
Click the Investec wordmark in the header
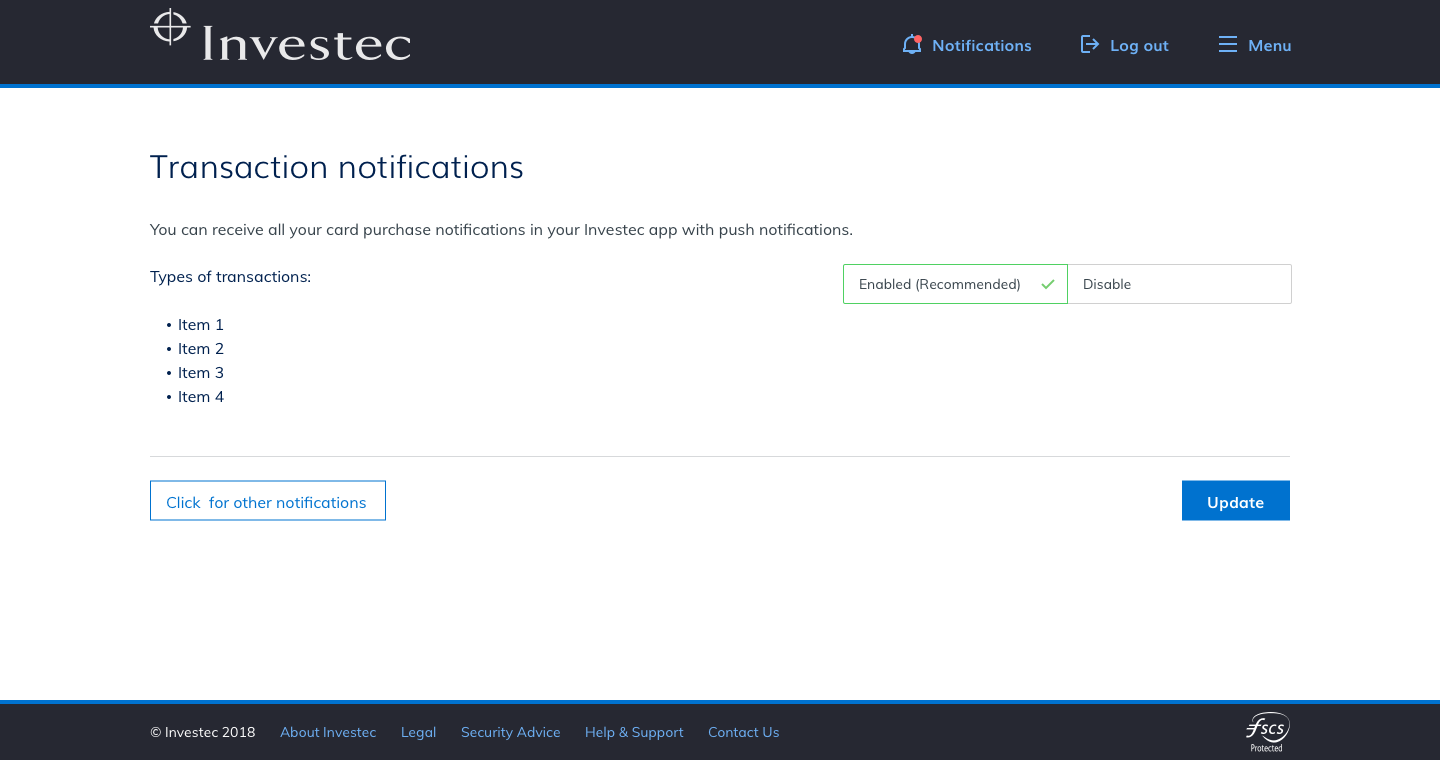[306, 45]
